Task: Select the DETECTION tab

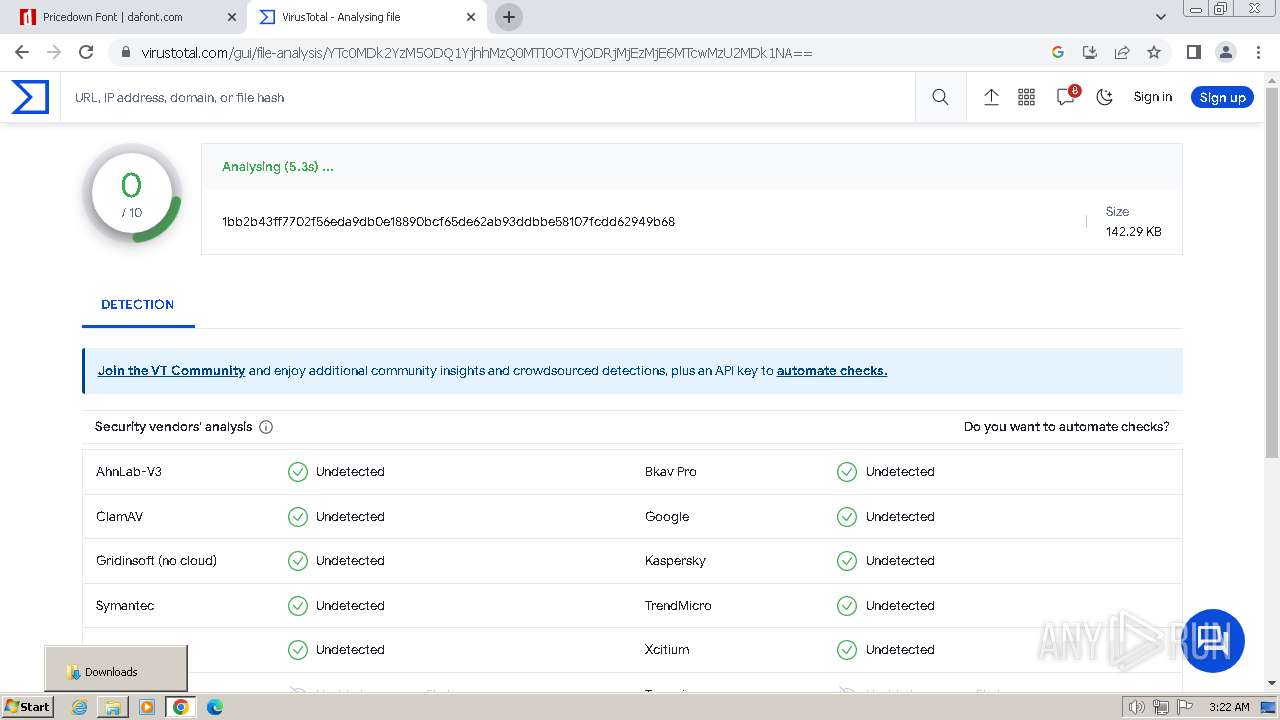Action: [x=138, y=305]
